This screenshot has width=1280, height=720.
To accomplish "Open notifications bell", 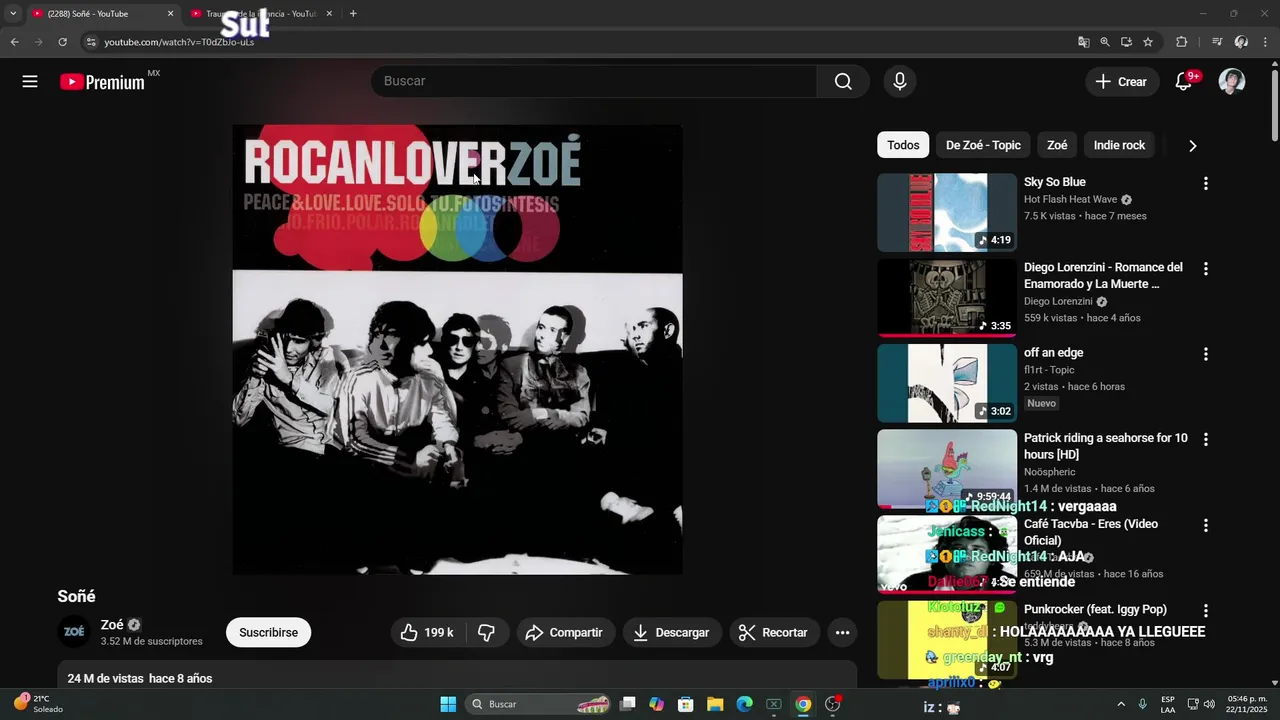I will pos(1184,82).
